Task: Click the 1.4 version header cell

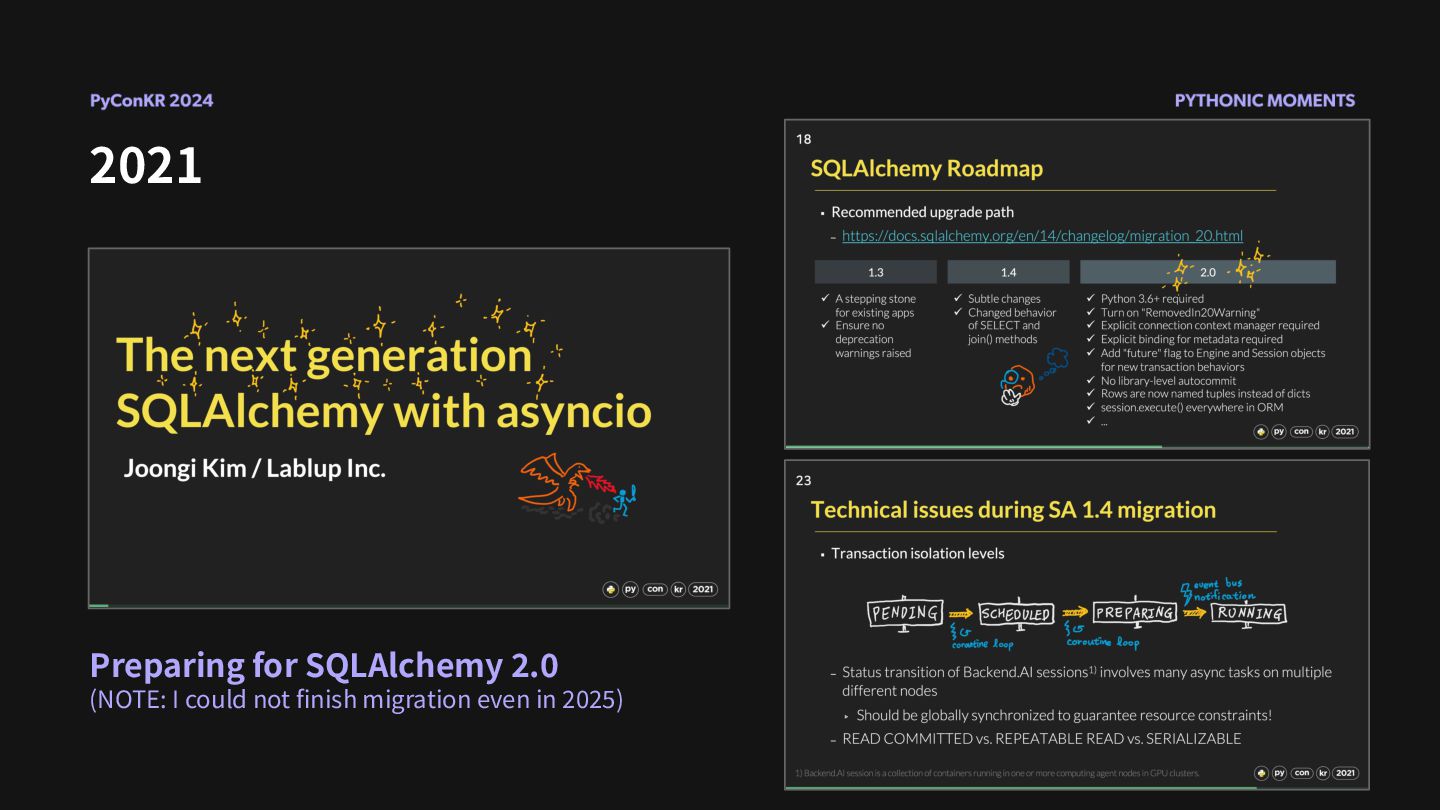Action: (x=1008, y=272)
